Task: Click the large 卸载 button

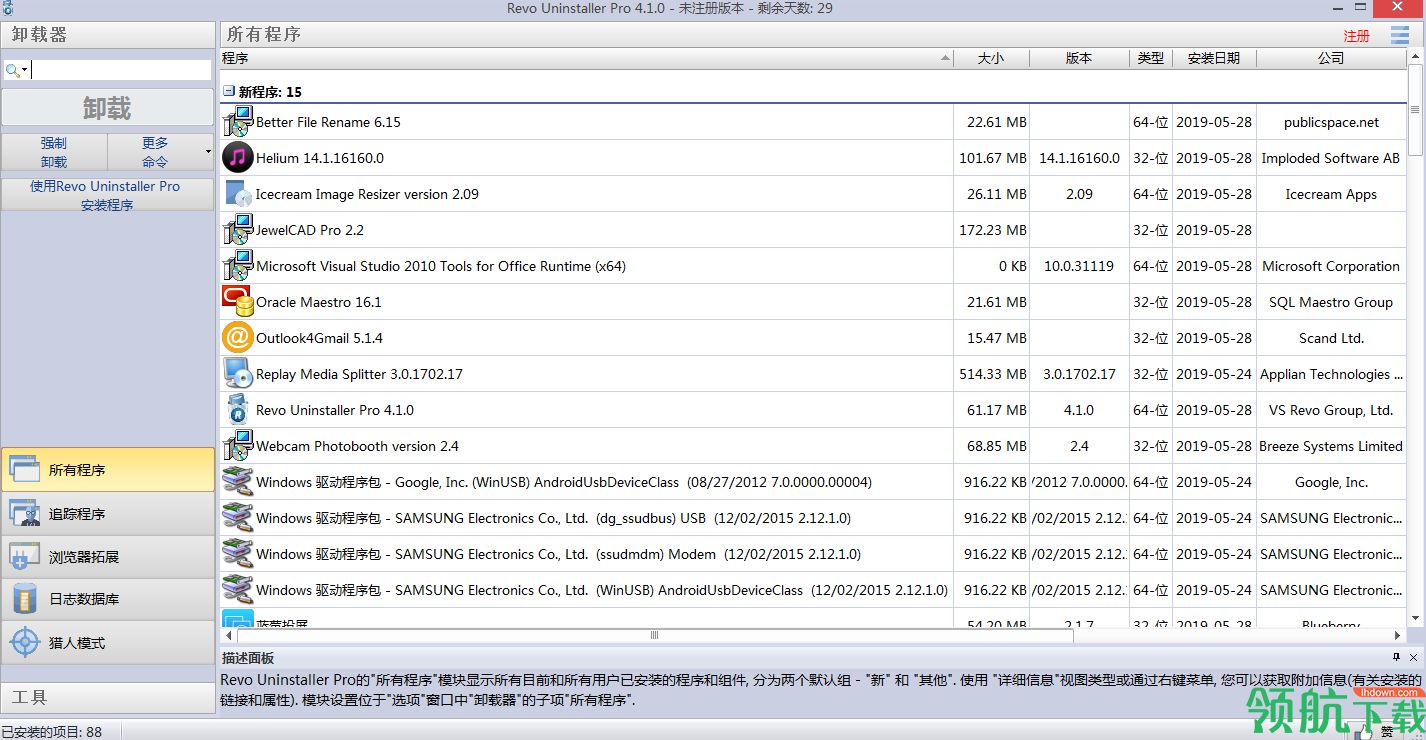Action: click(107, 108)
